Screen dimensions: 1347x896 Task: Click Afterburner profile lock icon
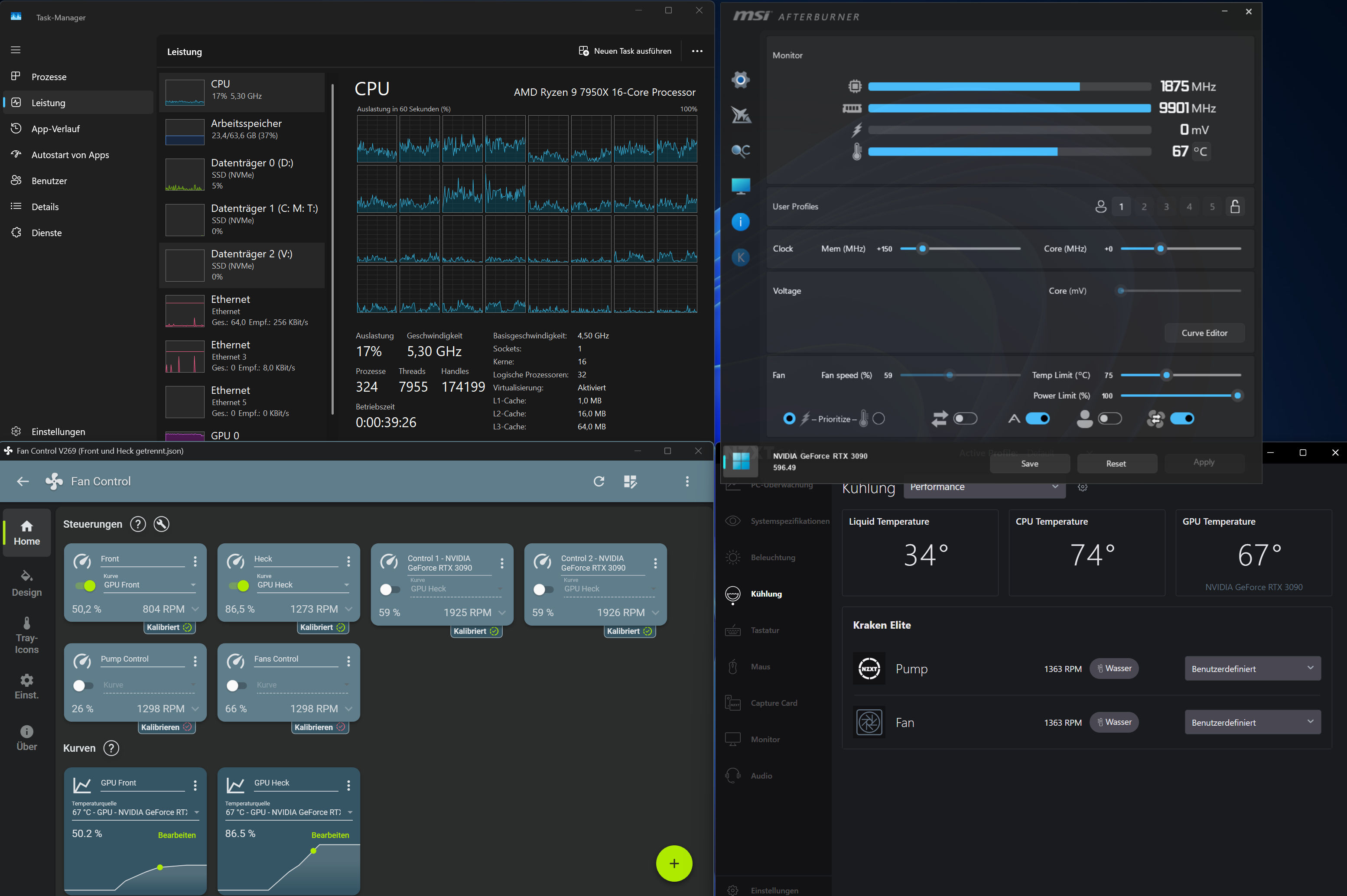point(1235,206)
